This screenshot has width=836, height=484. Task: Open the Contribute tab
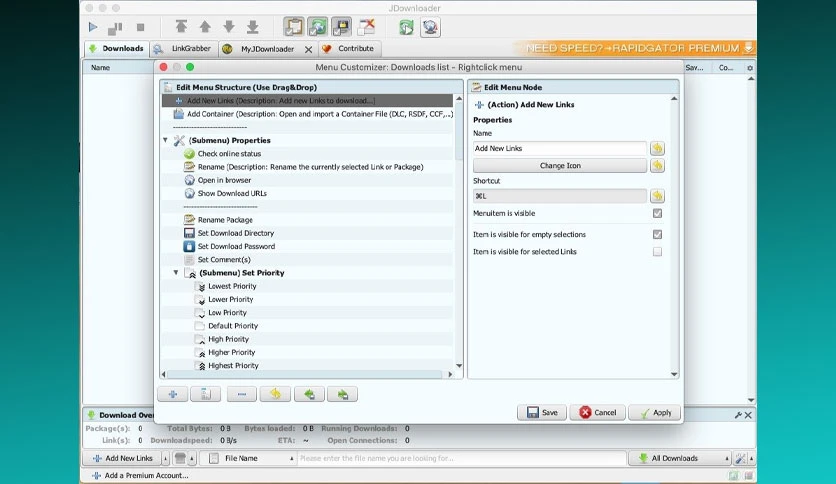350,49
